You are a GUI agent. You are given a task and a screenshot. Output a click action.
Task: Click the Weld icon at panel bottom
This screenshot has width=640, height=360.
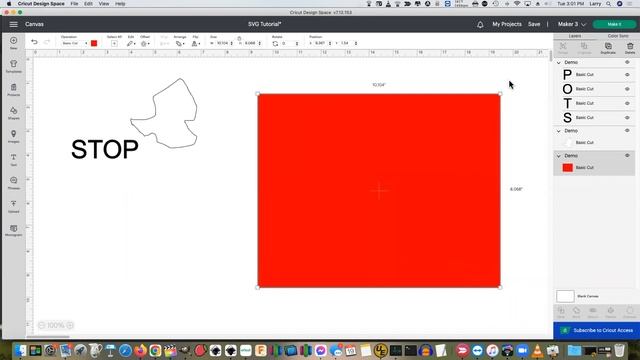[x=576, y=313]
